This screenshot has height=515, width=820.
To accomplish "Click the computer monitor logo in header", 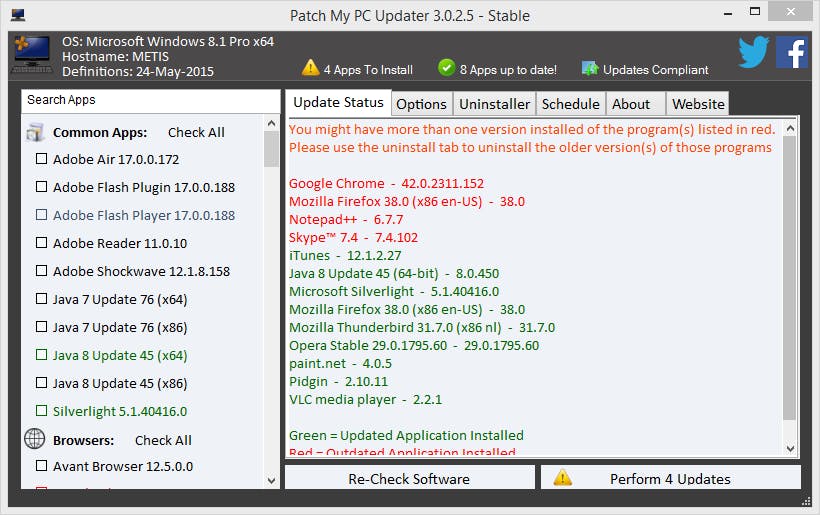I will [x=32, y=54].
